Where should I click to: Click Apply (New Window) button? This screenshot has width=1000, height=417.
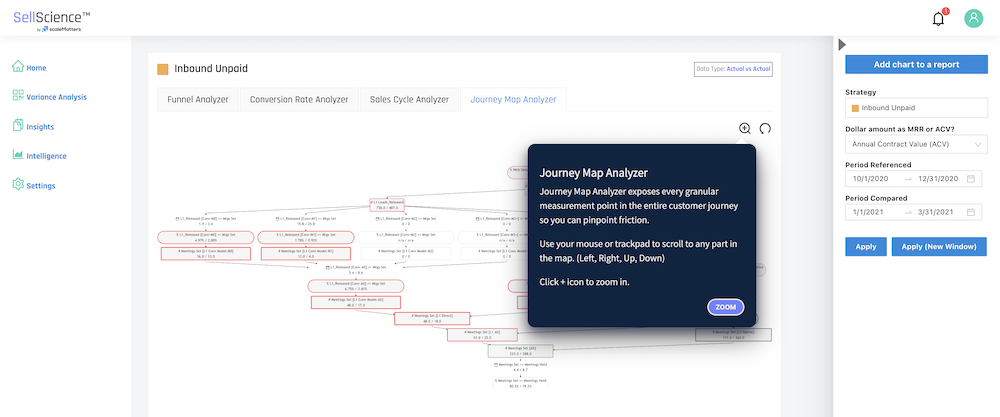point(939,247)
